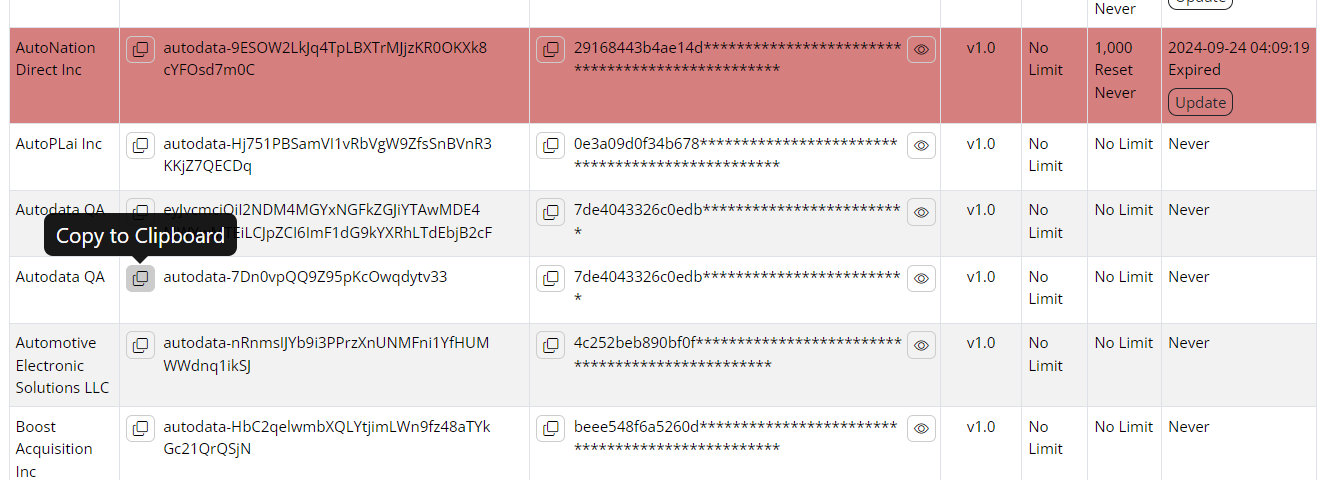Reveal AutoNation Direct Inc secret key

(921, 49)
